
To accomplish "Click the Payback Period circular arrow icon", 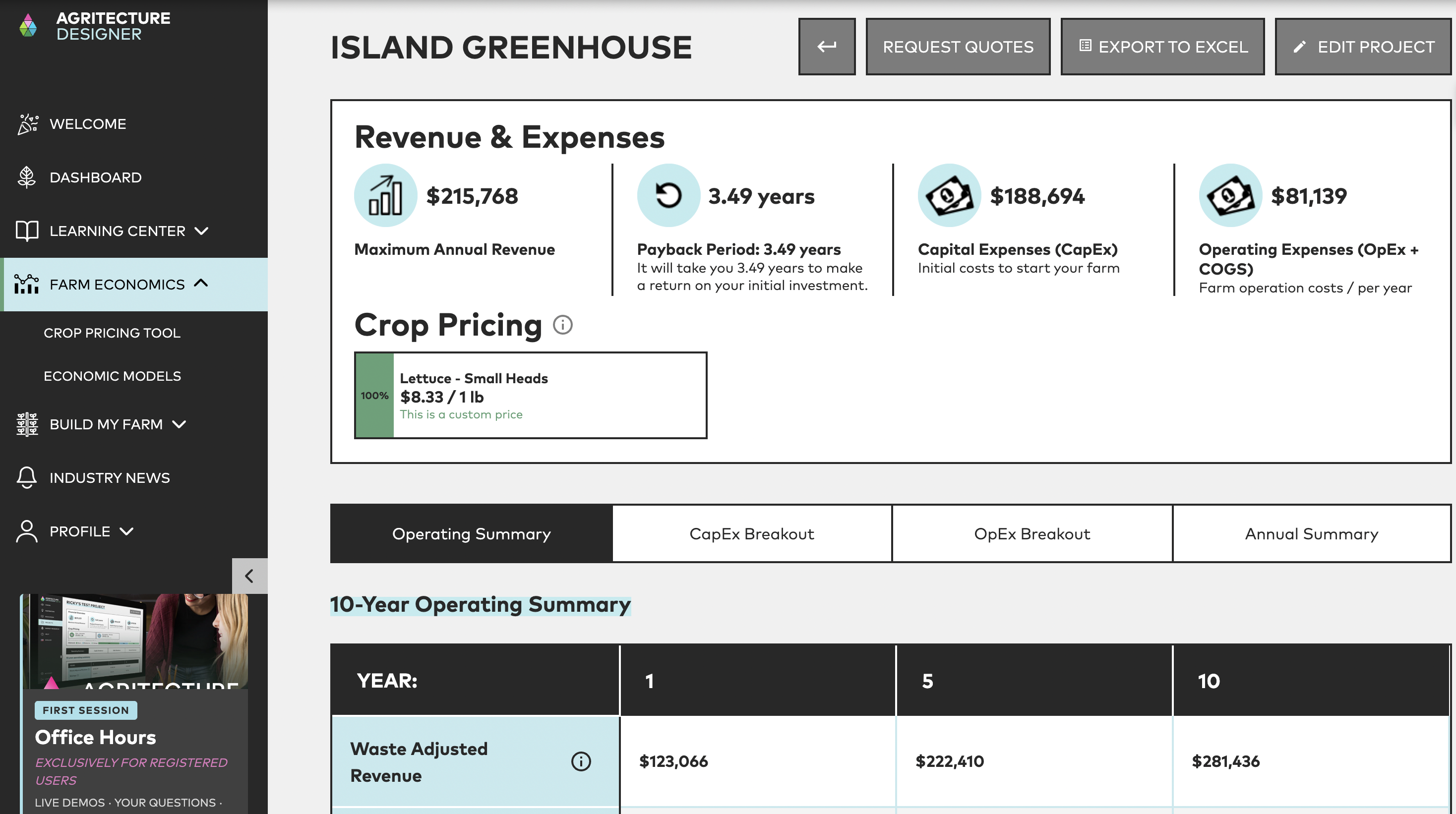I will 668,195.
